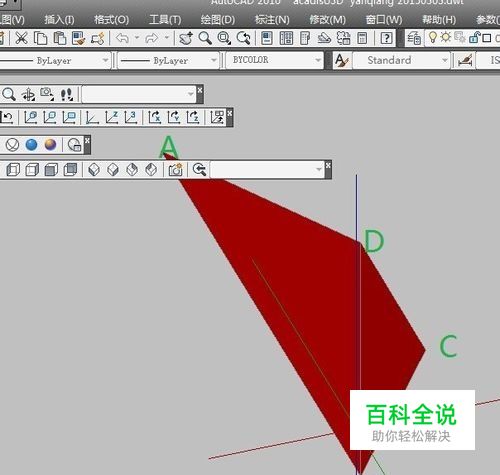Click the 3D navigation zoom magnifier
Viewport: 500px width, 475px height.
9,94
